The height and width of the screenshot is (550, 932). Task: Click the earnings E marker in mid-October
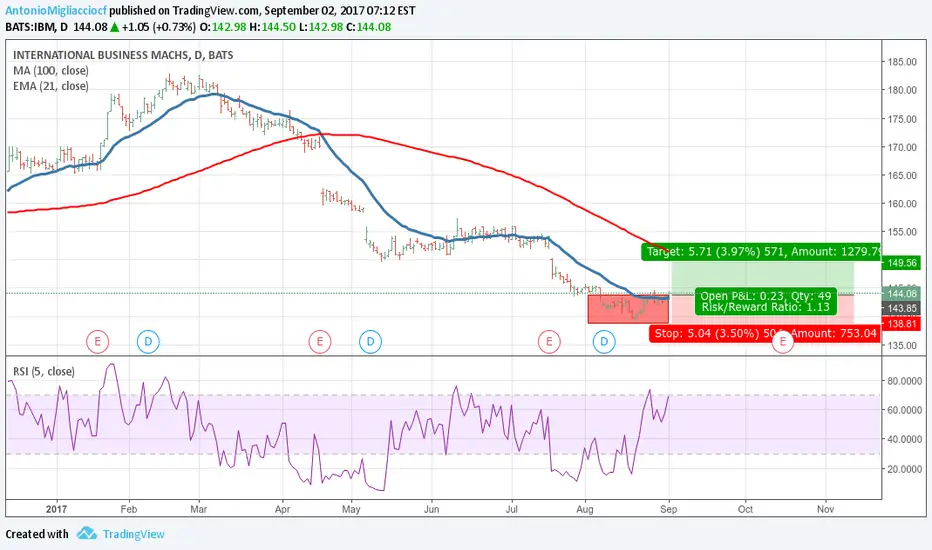pyautogui.click(x=782, y=342)
